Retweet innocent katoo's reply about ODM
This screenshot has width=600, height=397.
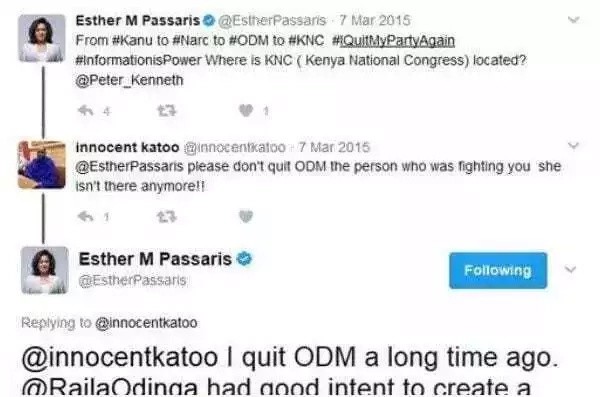coord(166,217)
